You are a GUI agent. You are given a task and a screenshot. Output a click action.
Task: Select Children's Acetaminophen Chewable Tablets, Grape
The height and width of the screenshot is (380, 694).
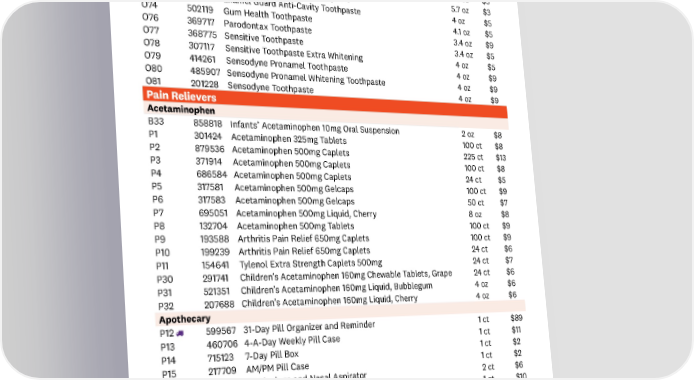(346, 276)
